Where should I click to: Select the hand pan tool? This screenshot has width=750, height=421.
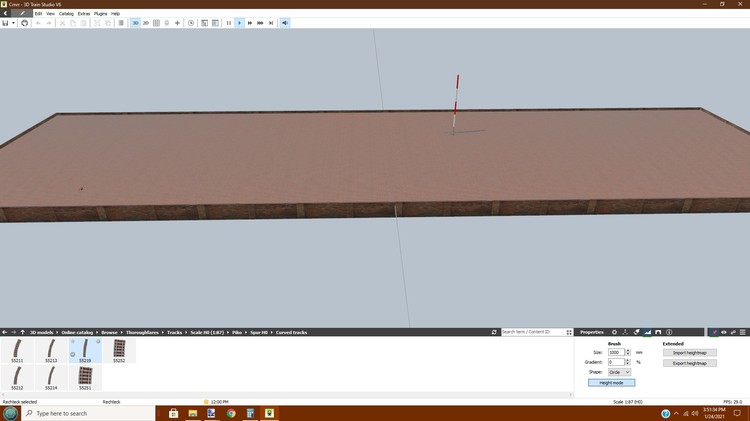click(25, 22)
